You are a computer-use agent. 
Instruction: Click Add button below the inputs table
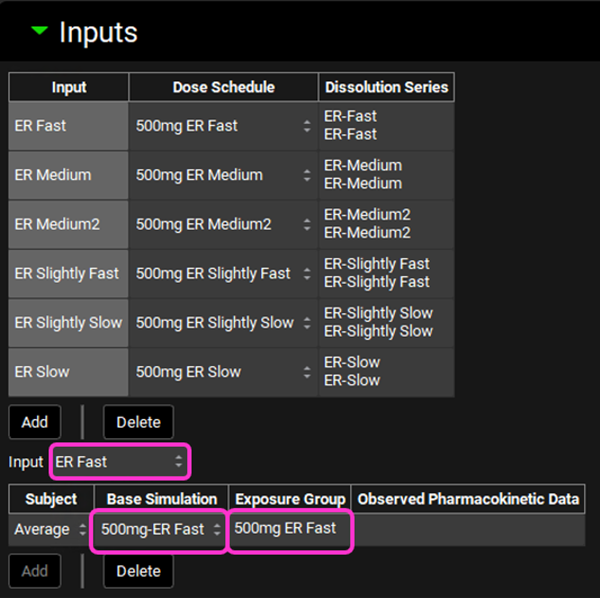pos(35,422)
